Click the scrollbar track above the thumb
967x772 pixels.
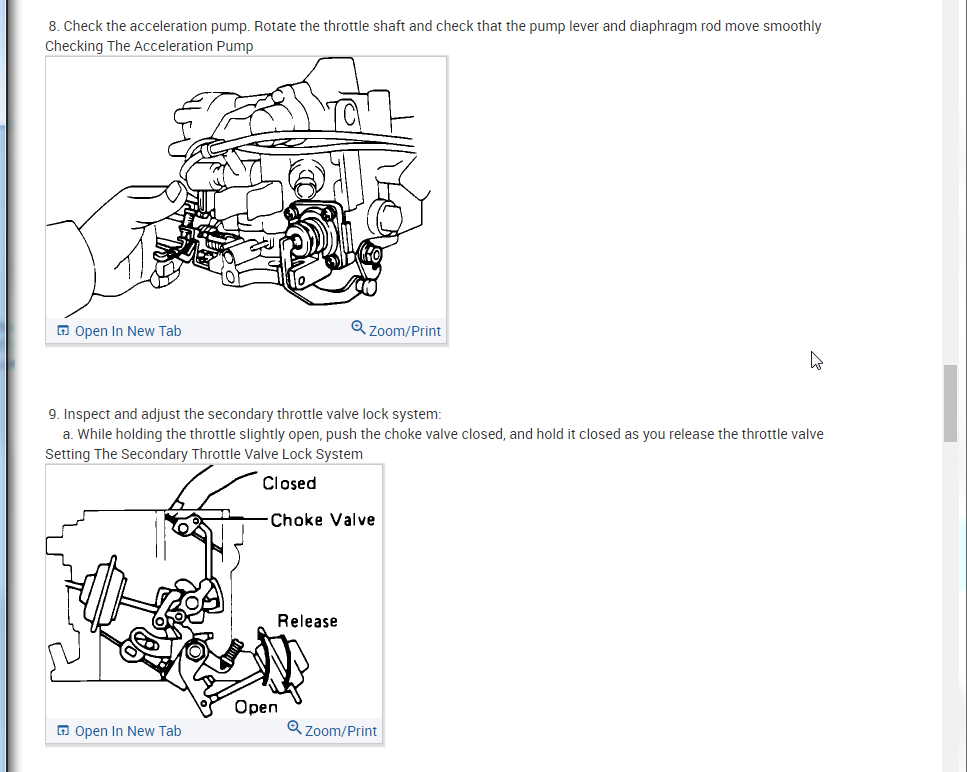tap(950, 185)
